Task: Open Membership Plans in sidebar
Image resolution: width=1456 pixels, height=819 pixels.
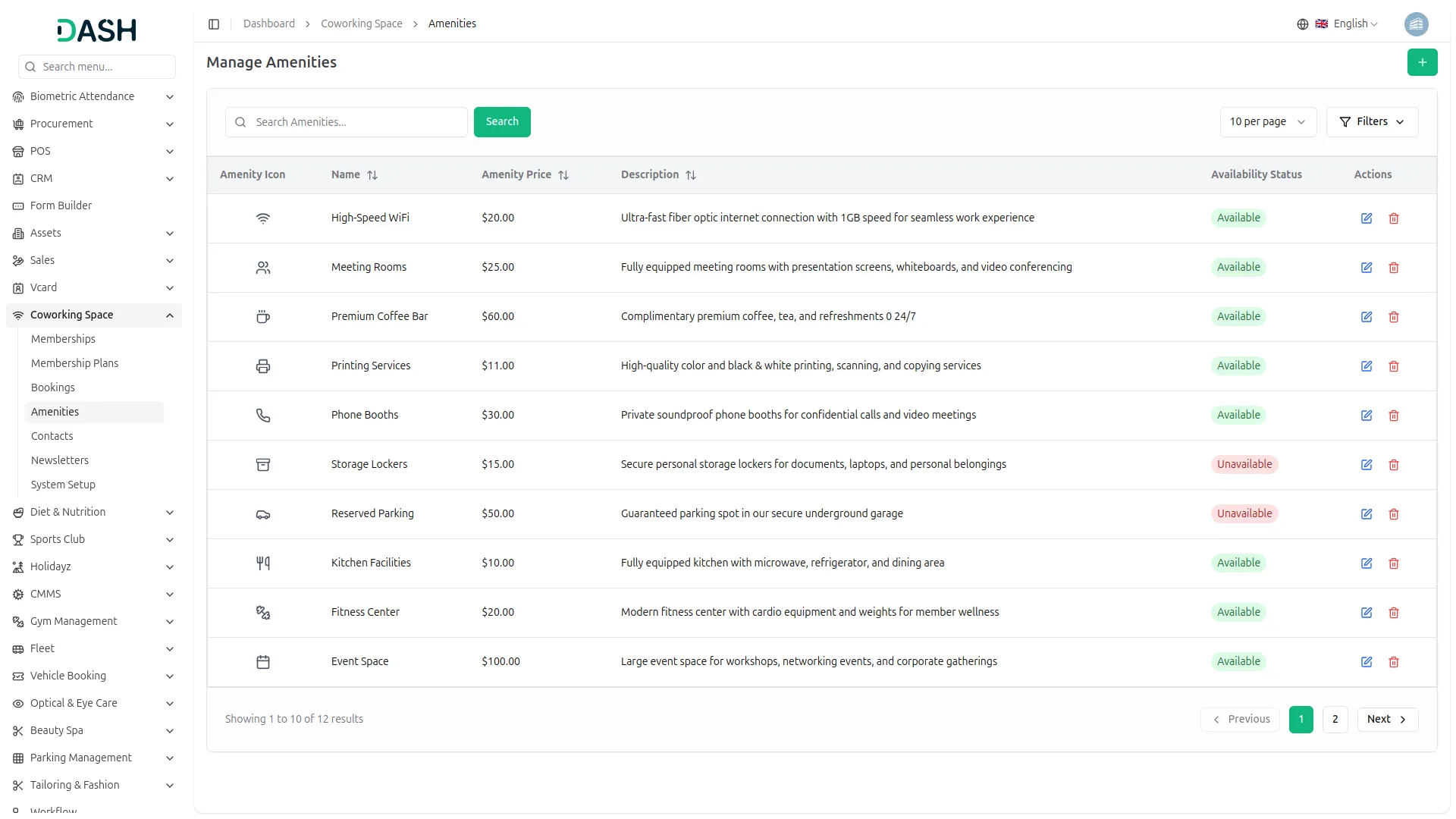Action: [74, 364]
